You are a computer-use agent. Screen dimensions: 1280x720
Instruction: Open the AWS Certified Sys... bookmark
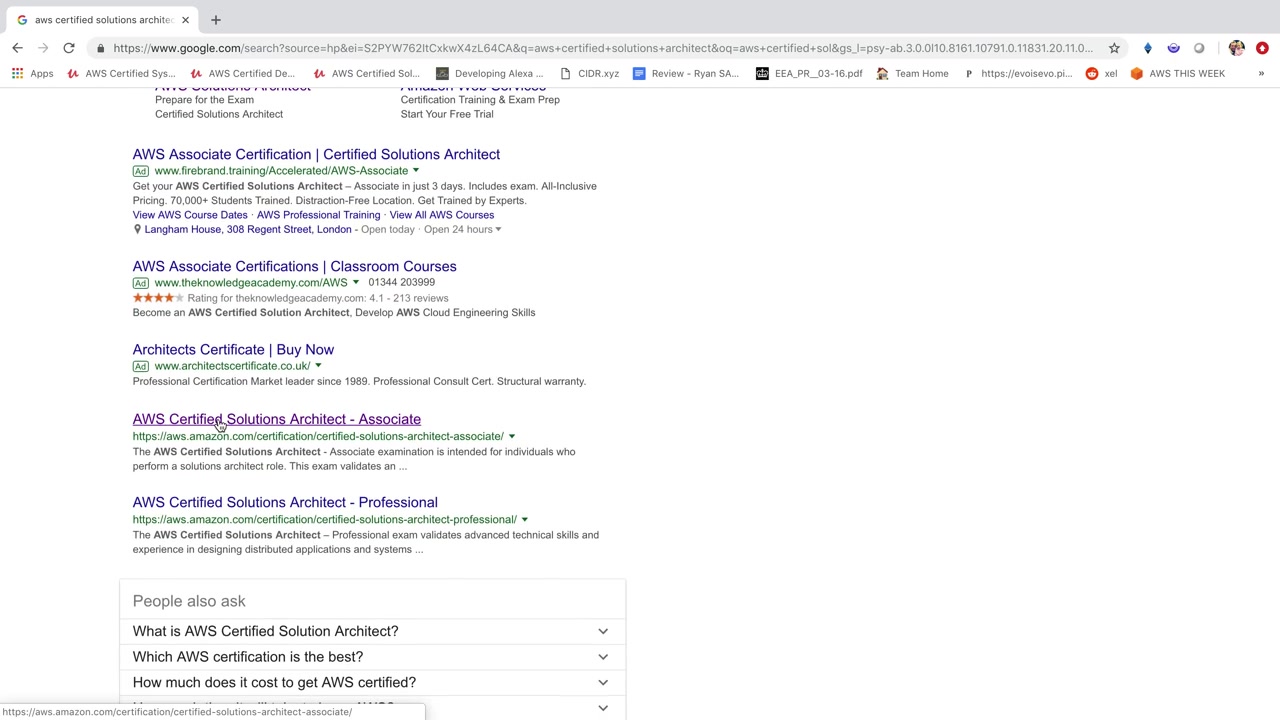121,73
